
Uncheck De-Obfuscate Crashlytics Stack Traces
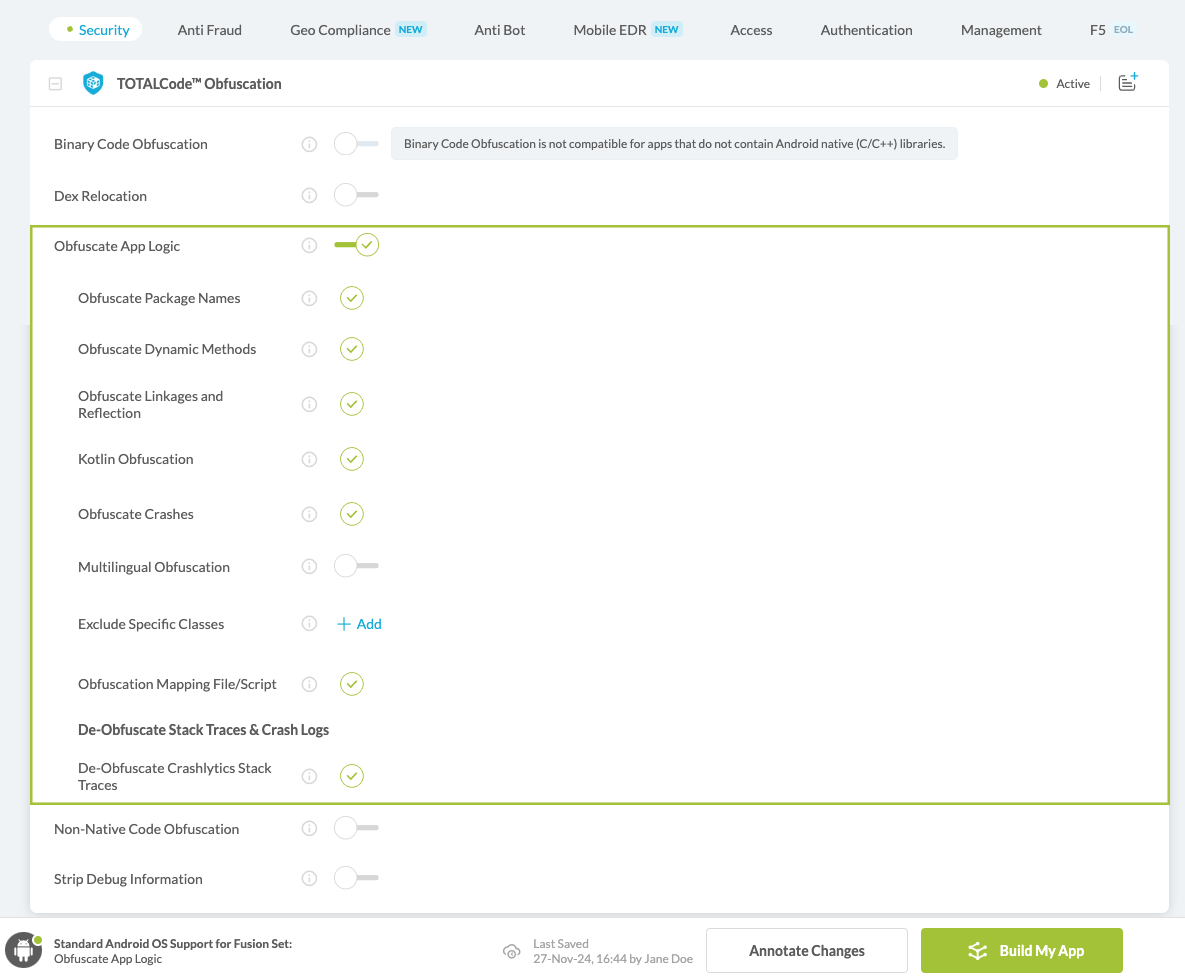pos(351,776)
